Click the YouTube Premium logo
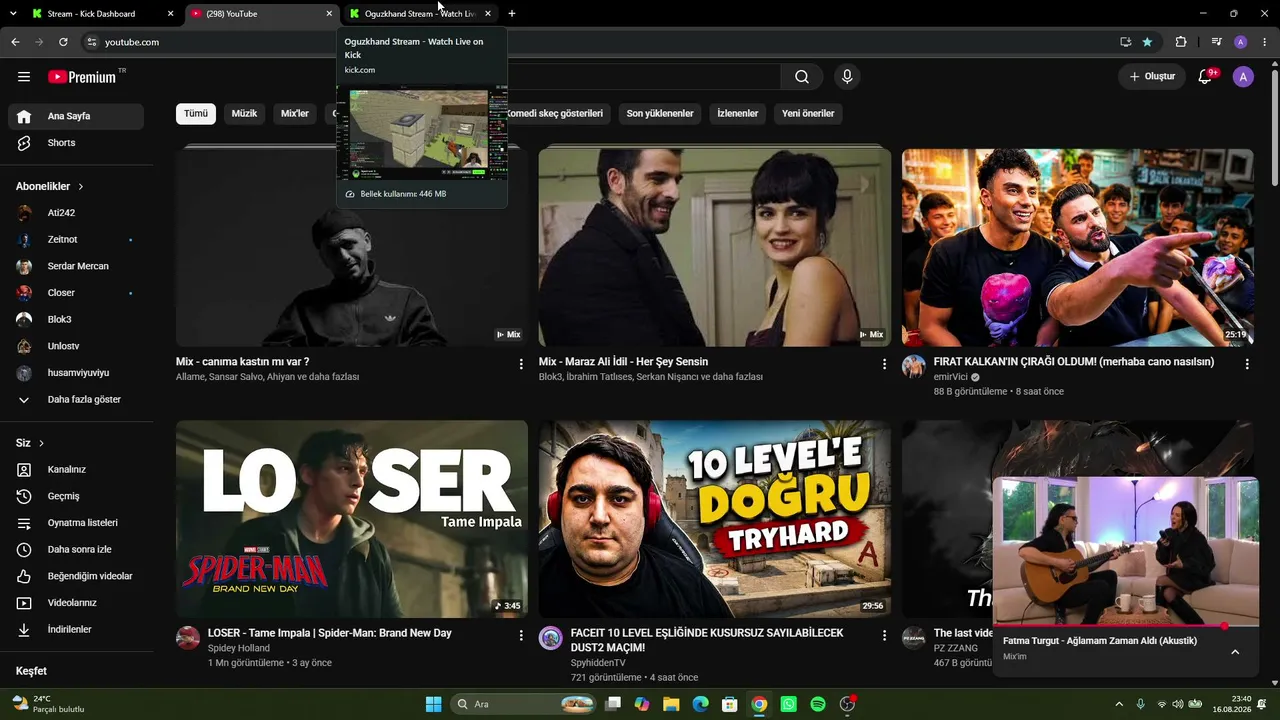 click(82, 77)
